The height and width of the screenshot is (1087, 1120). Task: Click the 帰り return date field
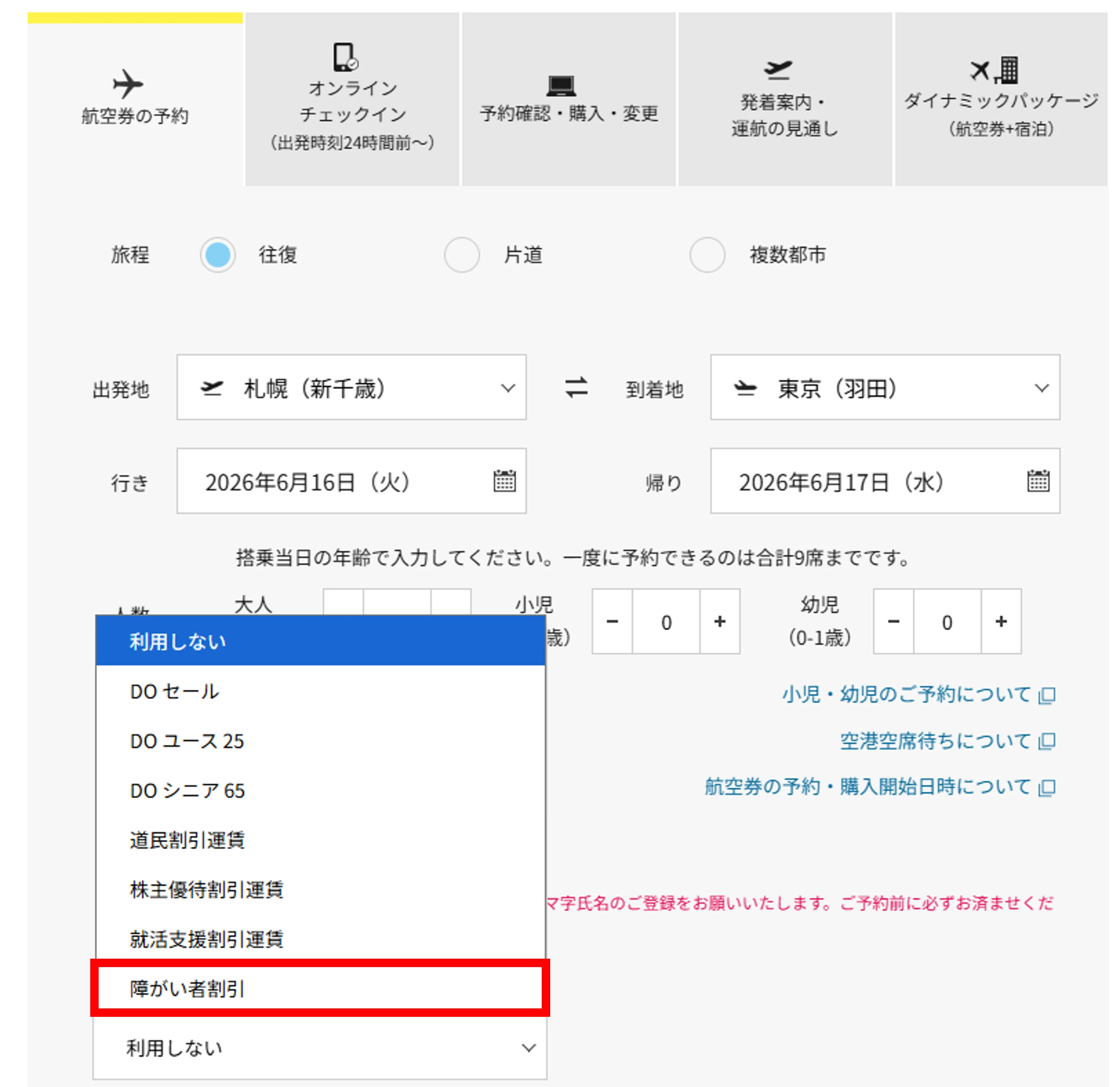885,481
